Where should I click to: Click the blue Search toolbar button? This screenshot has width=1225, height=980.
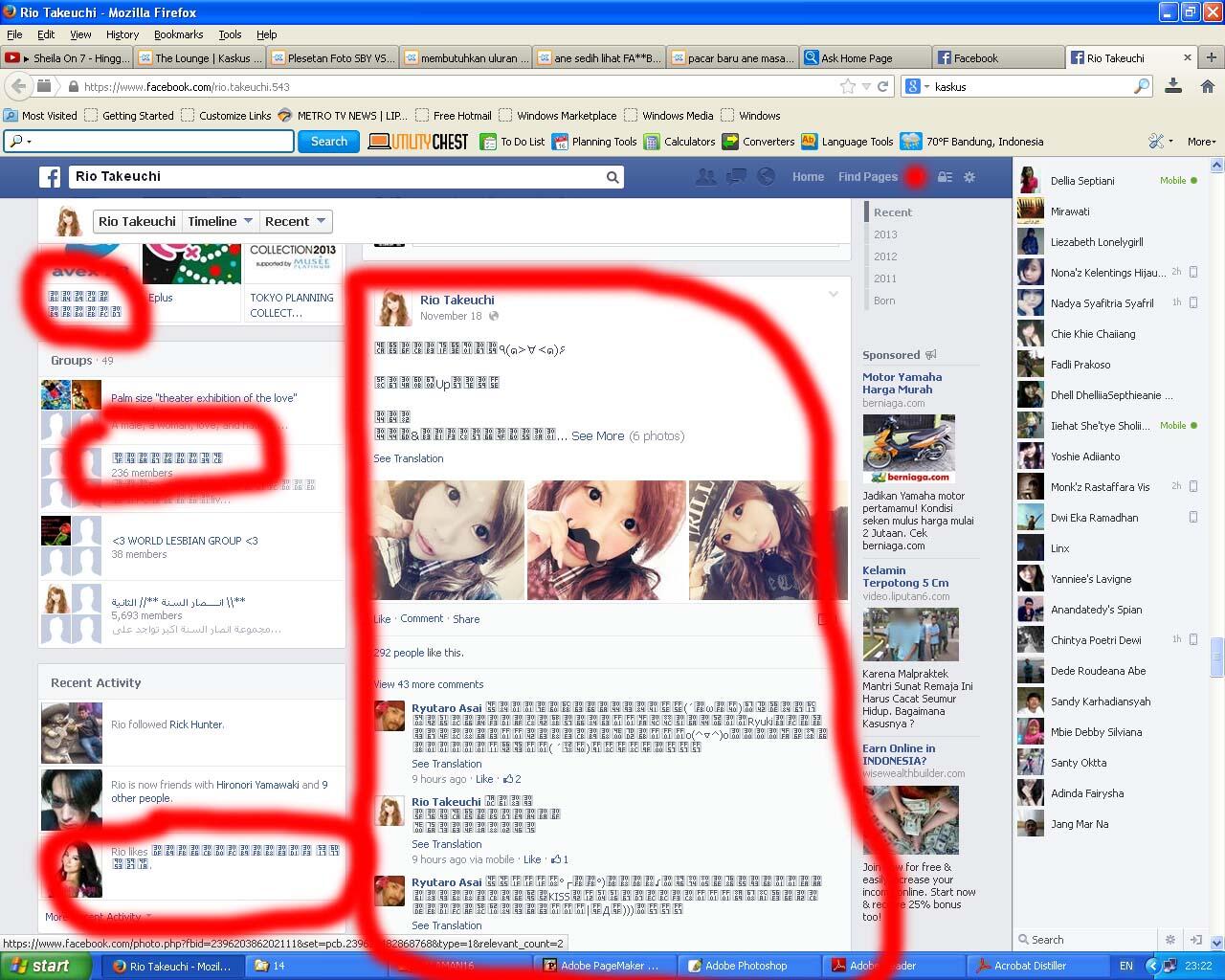[x=329, y=142]
